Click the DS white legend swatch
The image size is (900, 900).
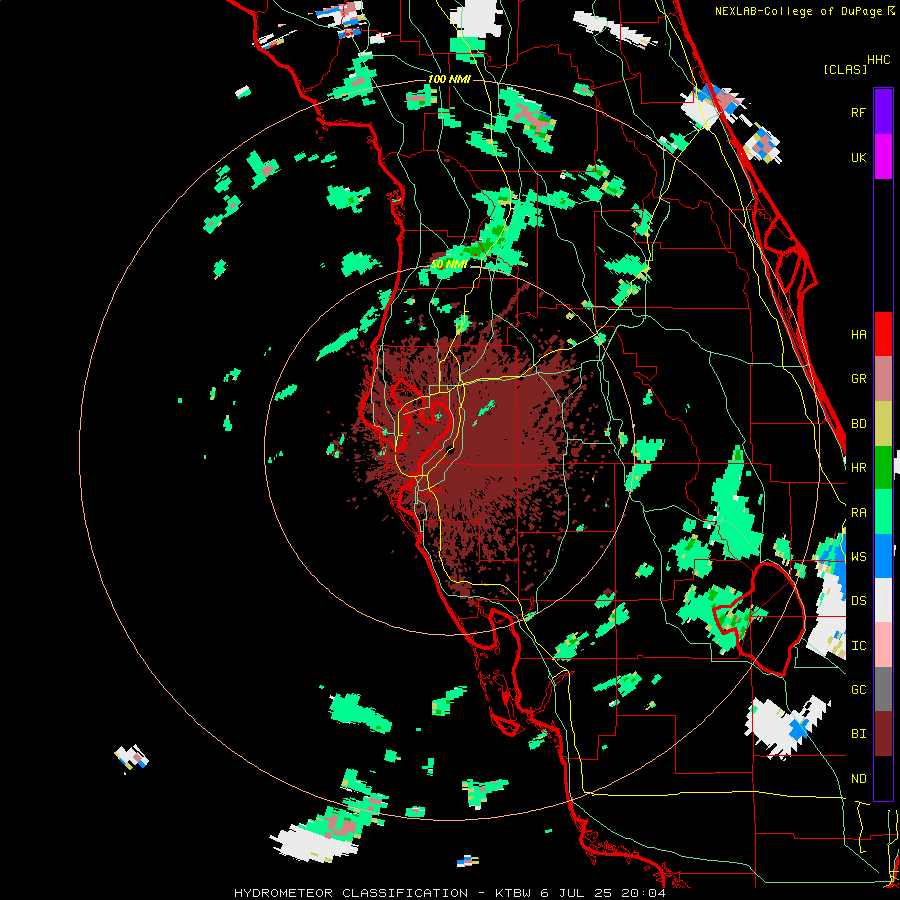[x=883, y=600]
